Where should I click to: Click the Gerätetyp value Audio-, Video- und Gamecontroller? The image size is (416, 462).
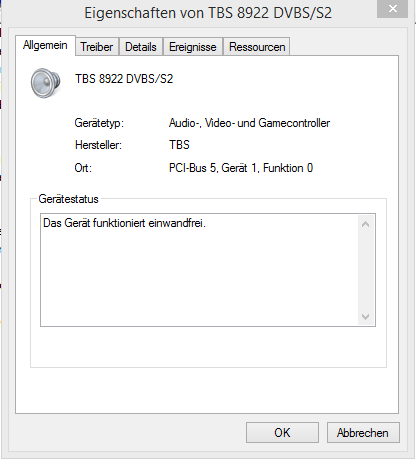pos(249,123)
